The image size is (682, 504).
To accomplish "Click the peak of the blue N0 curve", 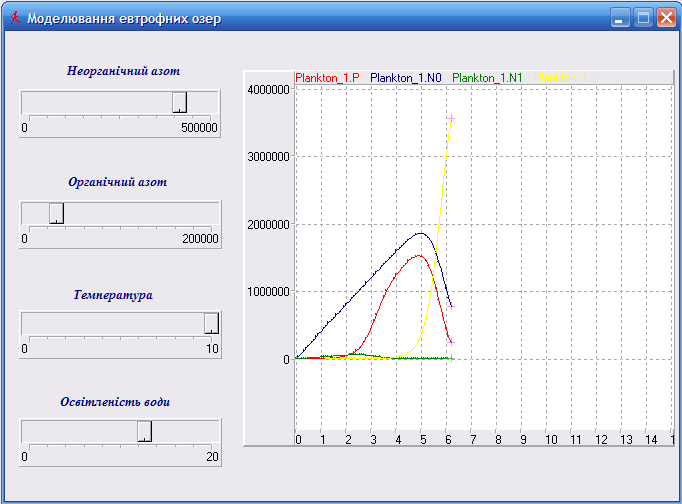I will click(421, 234).
